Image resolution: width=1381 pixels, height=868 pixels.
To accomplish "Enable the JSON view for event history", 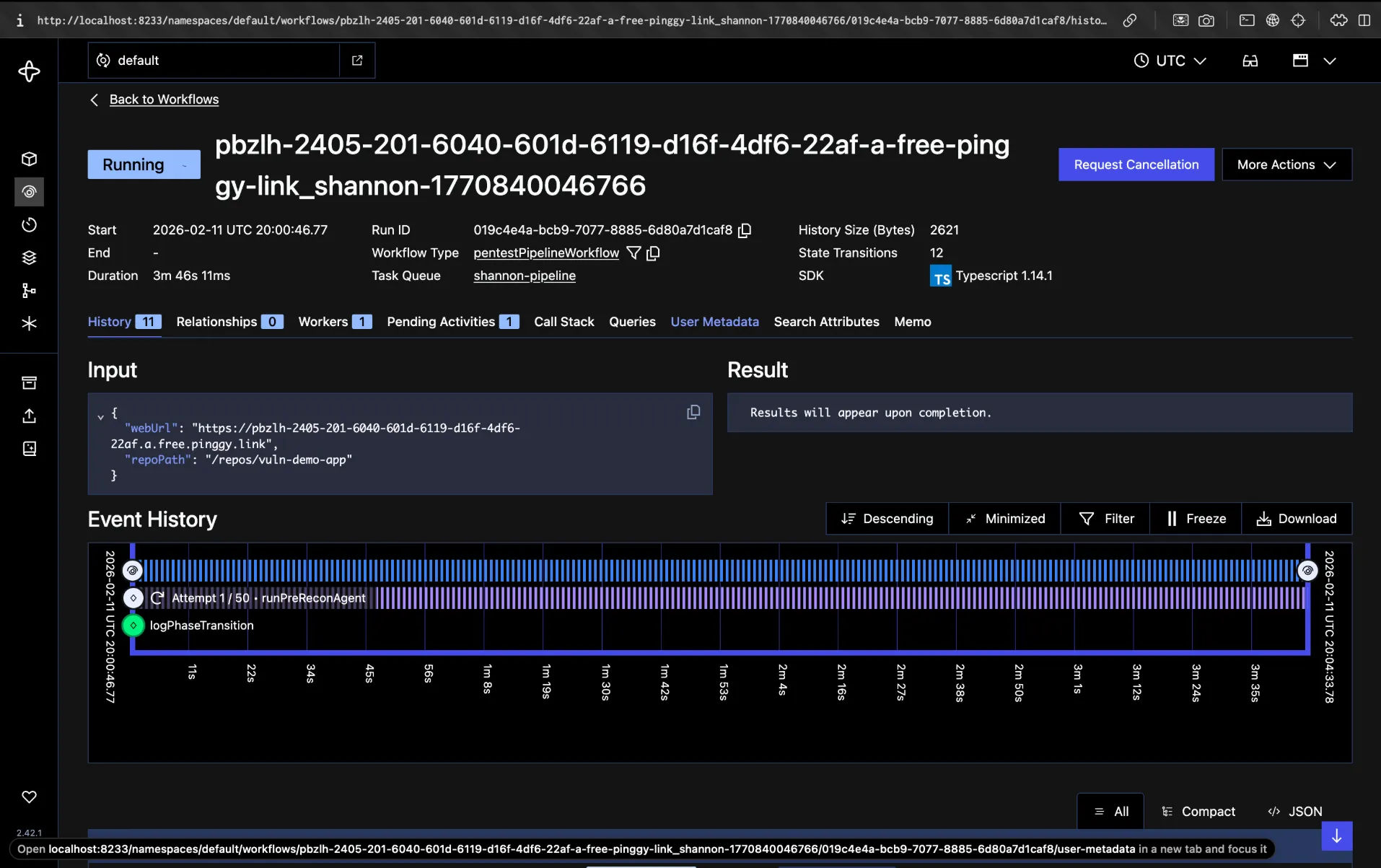I will click(x=1294, y=811).
